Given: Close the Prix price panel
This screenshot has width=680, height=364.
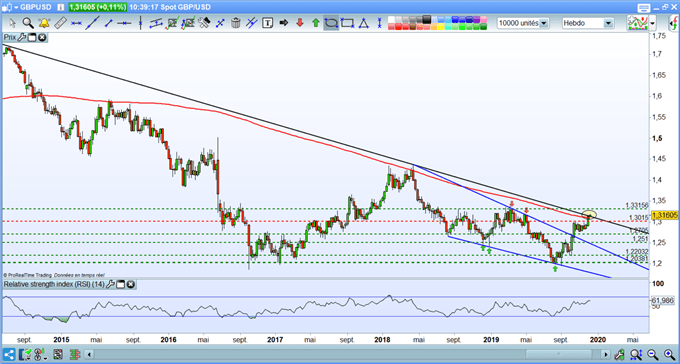Looking at the screenshot, I should [x=42, y=38].
